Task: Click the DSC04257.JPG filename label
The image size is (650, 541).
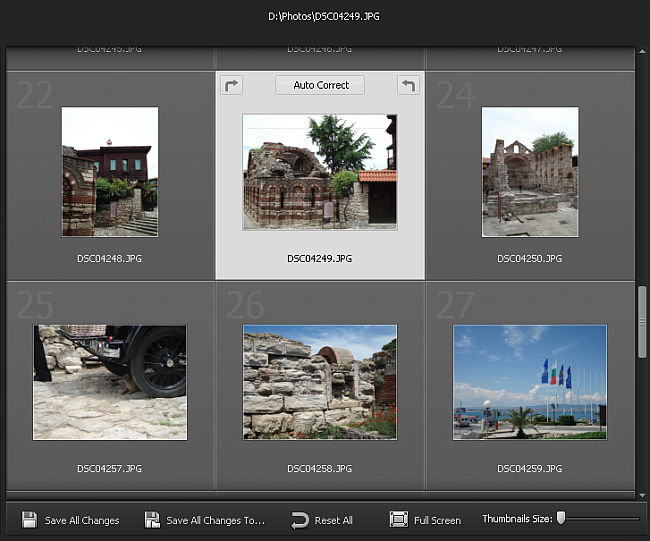Action: pos(109,468)
